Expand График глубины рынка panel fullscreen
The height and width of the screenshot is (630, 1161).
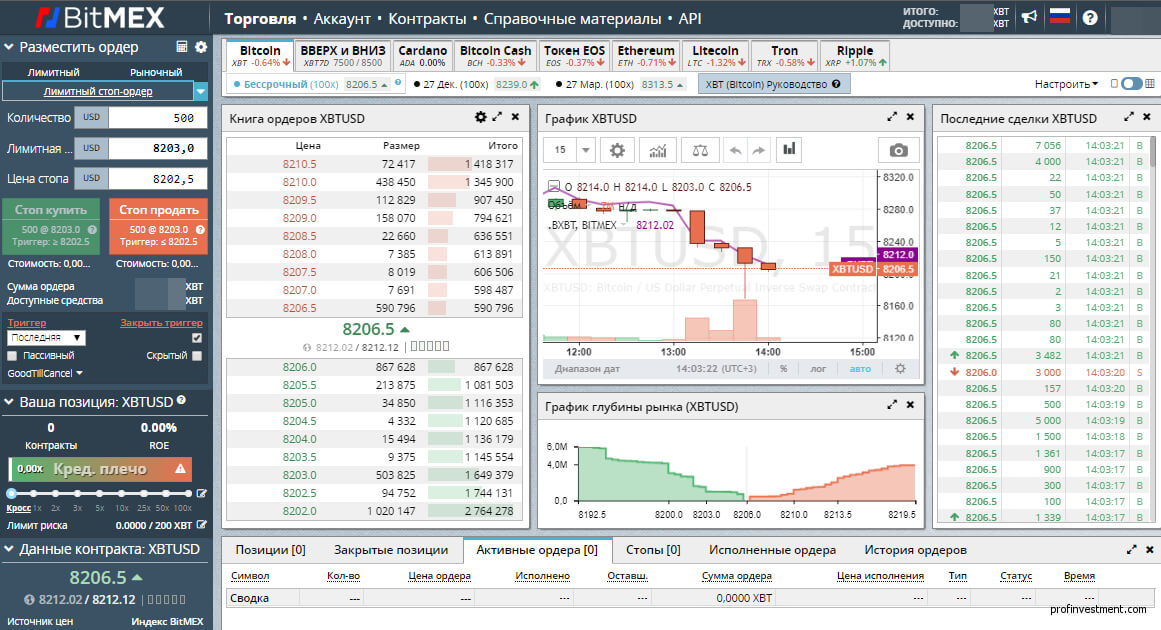pos(892,405)
